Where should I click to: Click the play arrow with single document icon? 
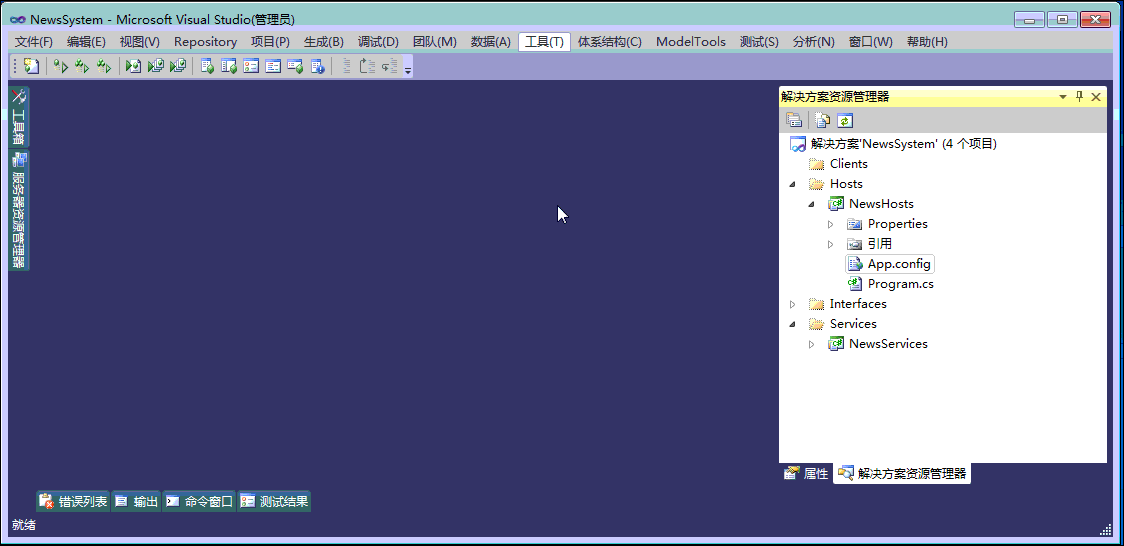click(x=133, y=67)
